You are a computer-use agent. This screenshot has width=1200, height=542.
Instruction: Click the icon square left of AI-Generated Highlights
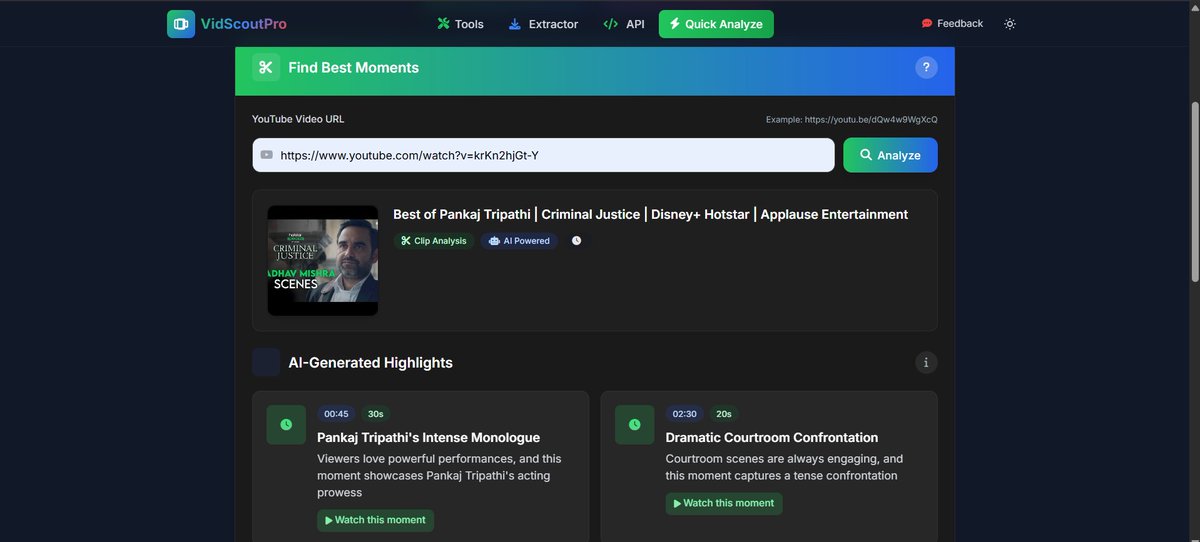tap(266, 362)
